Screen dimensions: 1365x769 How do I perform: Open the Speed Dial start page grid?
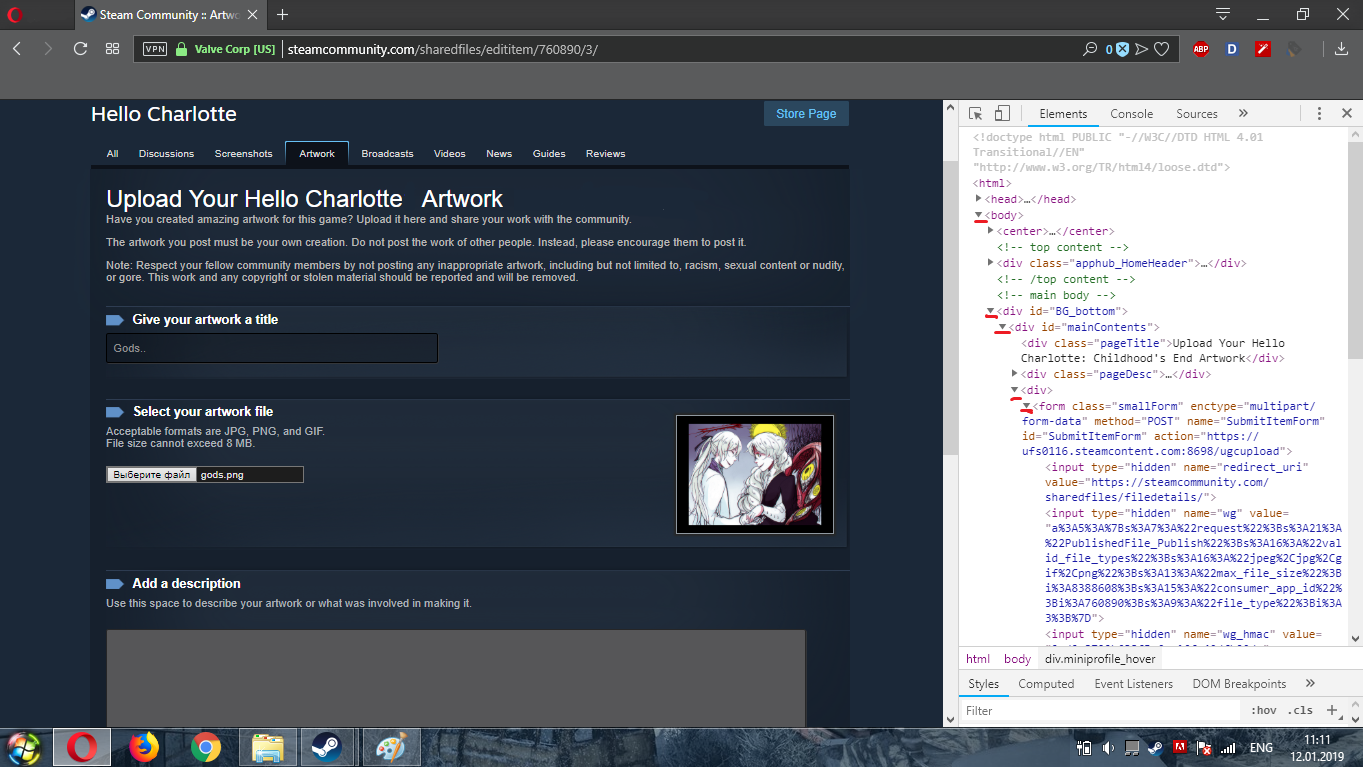coord(112,49)
